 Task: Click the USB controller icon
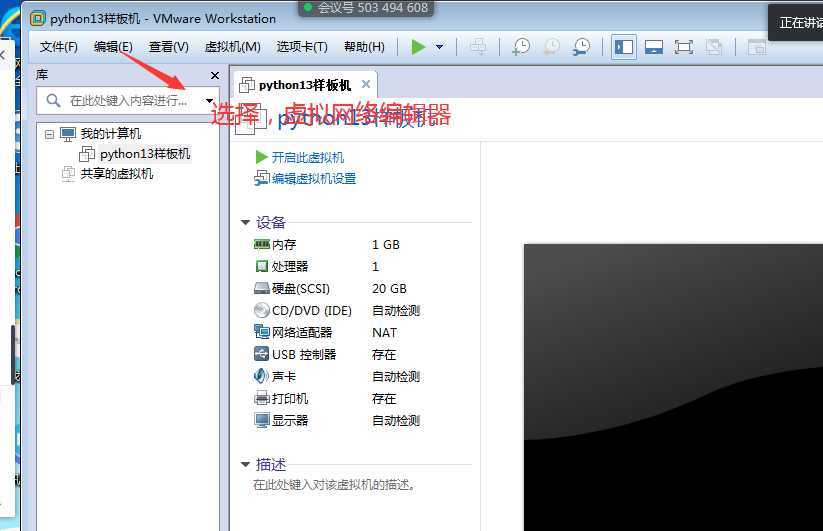pyautogui.click(x=261, y=354)
